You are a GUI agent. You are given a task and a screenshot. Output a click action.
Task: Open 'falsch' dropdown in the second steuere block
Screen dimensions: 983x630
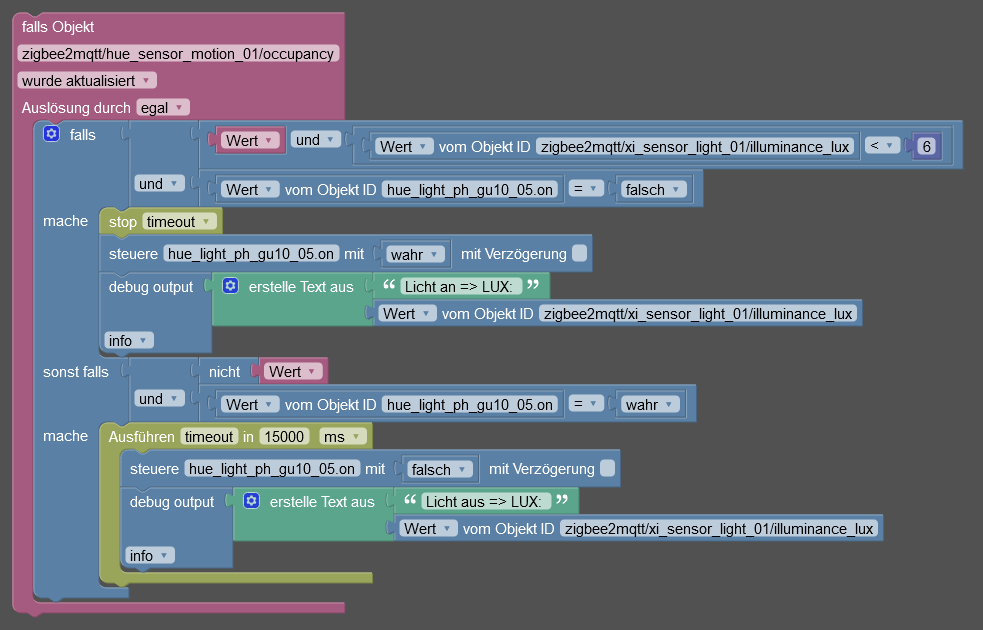[439, 470]
